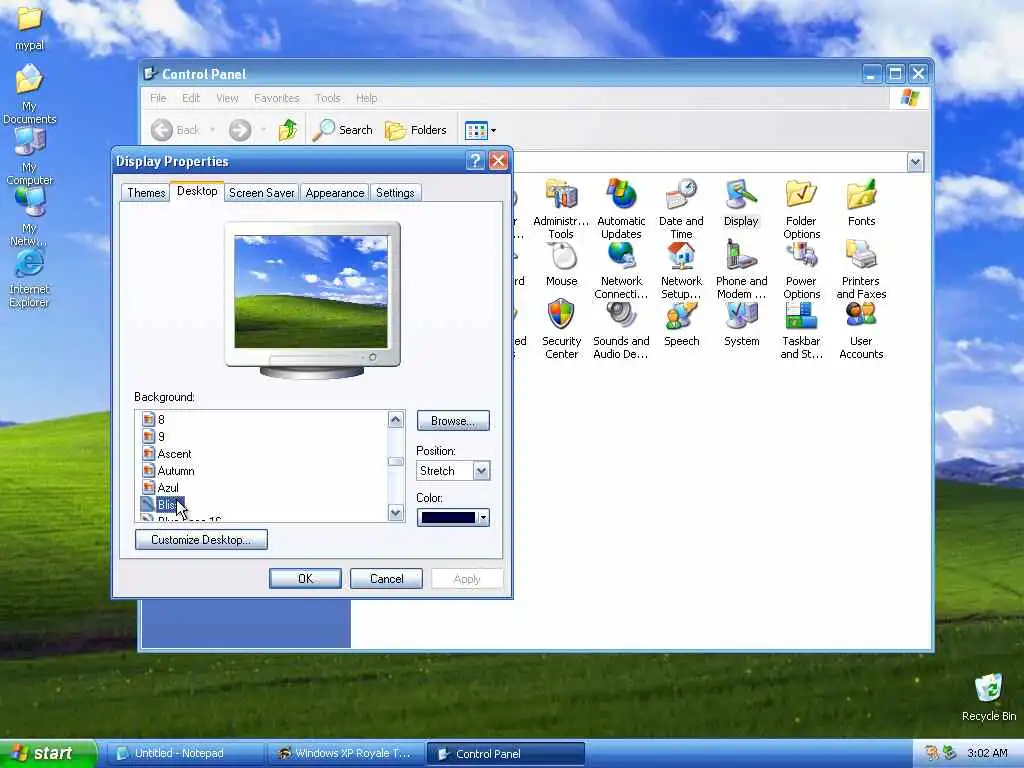
Task: Switch to the Settings tab
Action: tap(395, 193)
